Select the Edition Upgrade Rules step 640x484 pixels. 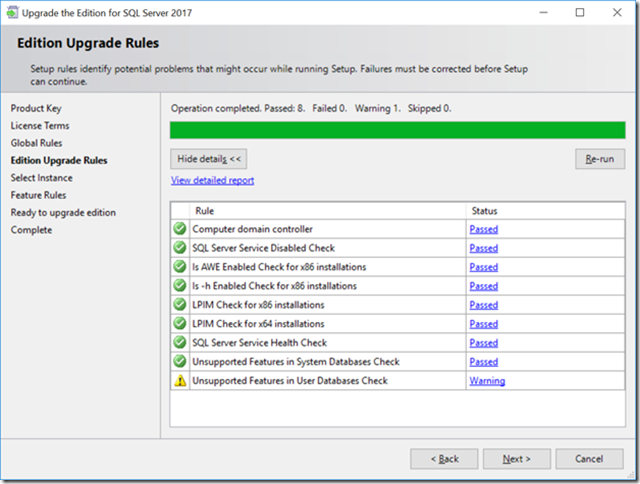[x=59, y=161]
